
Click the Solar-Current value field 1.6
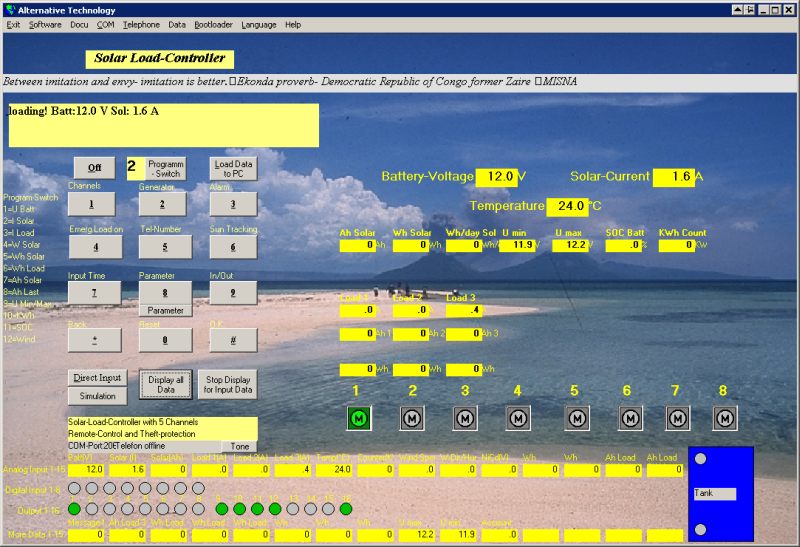673,177
